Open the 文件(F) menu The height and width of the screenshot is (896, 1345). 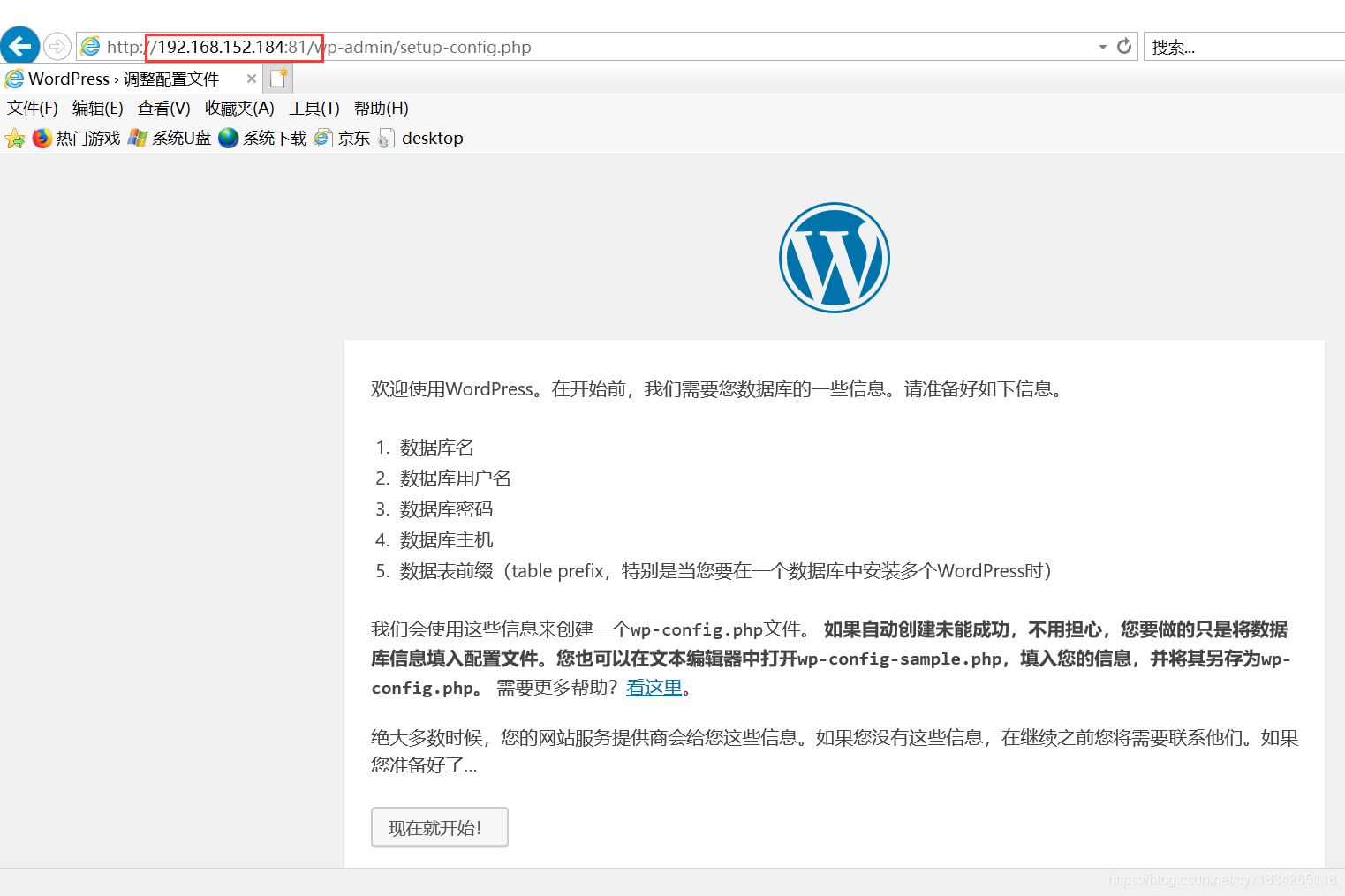[x=33, y=108]
